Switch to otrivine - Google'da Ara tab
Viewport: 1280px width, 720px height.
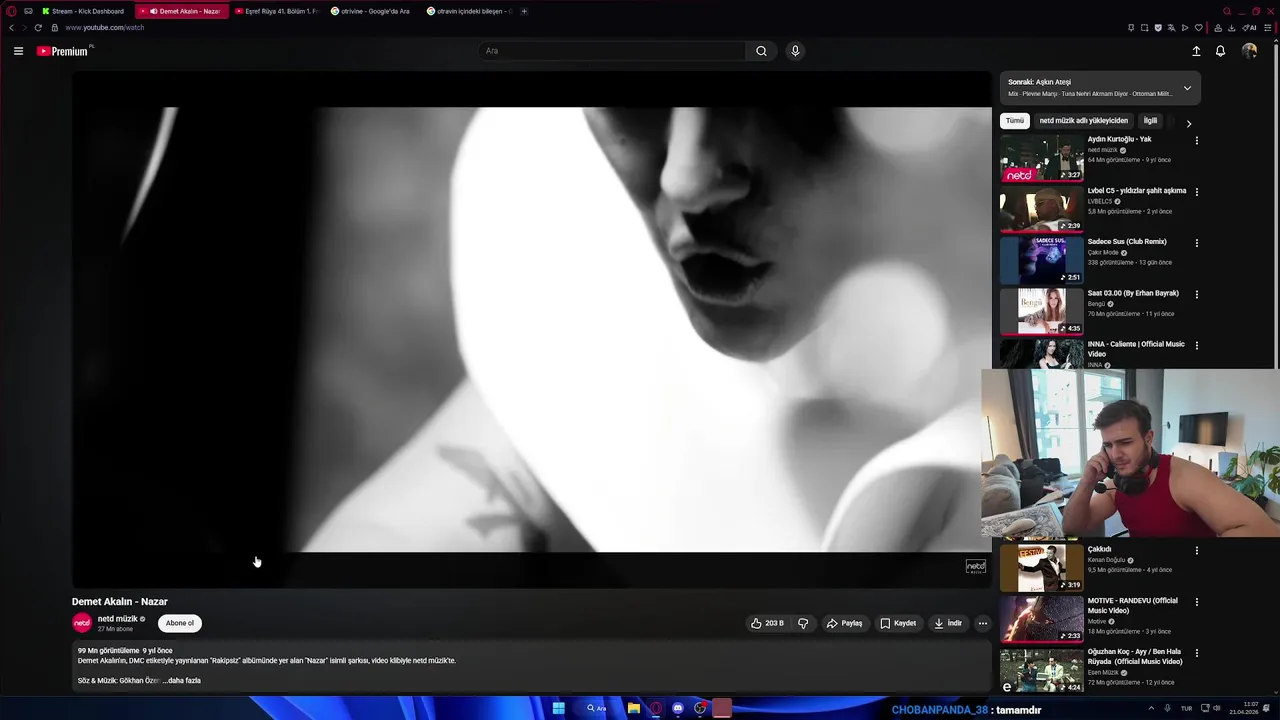click(374, 11)
